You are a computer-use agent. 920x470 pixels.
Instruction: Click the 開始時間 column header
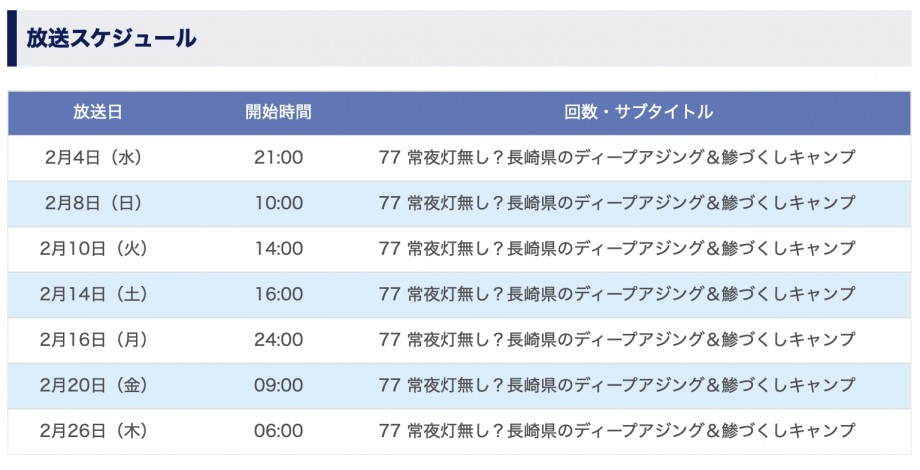click(x=278, y=112)
